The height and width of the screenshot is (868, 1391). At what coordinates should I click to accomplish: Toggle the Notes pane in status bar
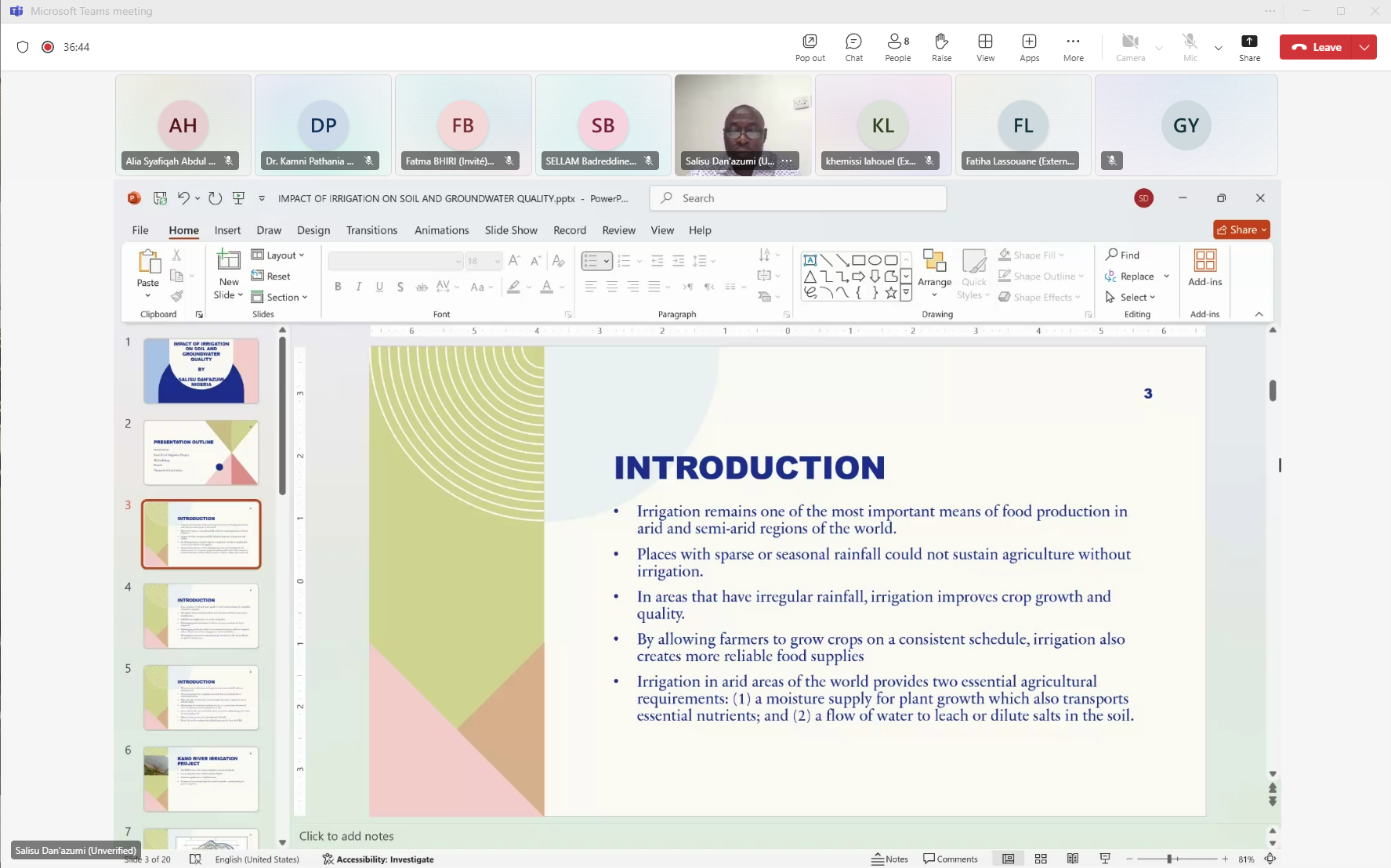[x=890, y=859]
